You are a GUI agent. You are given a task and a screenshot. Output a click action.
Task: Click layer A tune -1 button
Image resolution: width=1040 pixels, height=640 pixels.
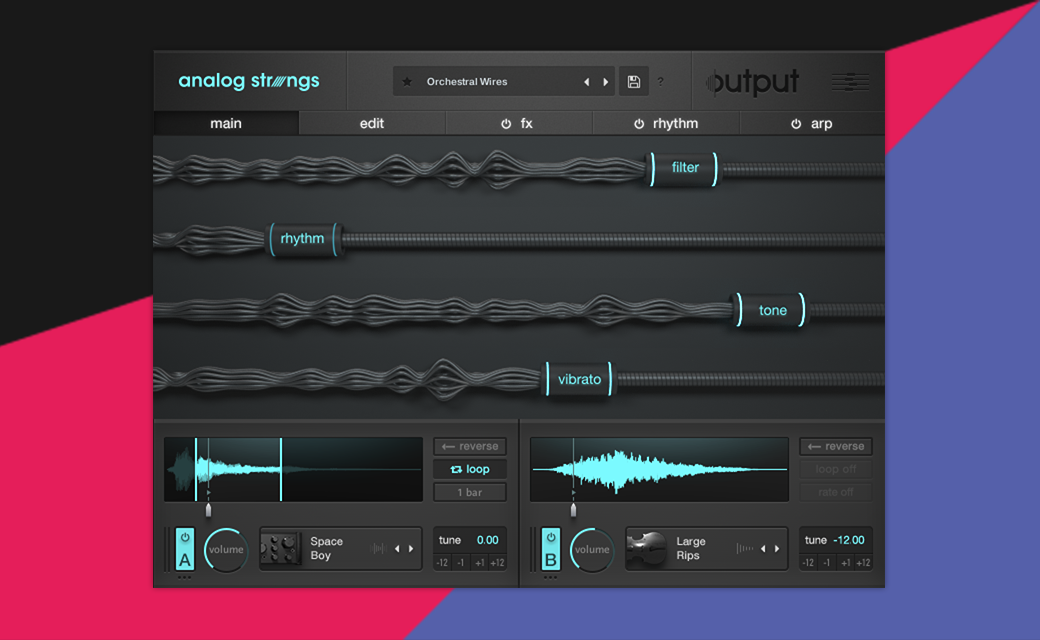460,562
